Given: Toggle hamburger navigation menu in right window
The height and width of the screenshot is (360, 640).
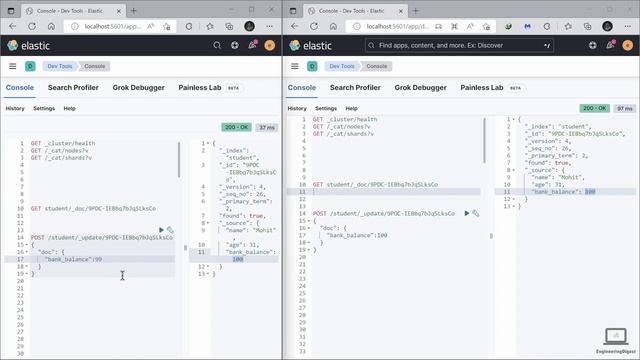Looking at the screenshot, I should click(x=295, y=66).
